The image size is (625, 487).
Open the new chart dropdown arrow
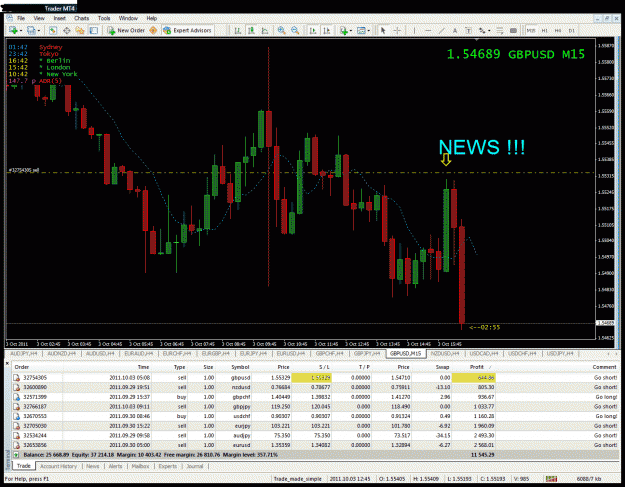tap(20, 31)
